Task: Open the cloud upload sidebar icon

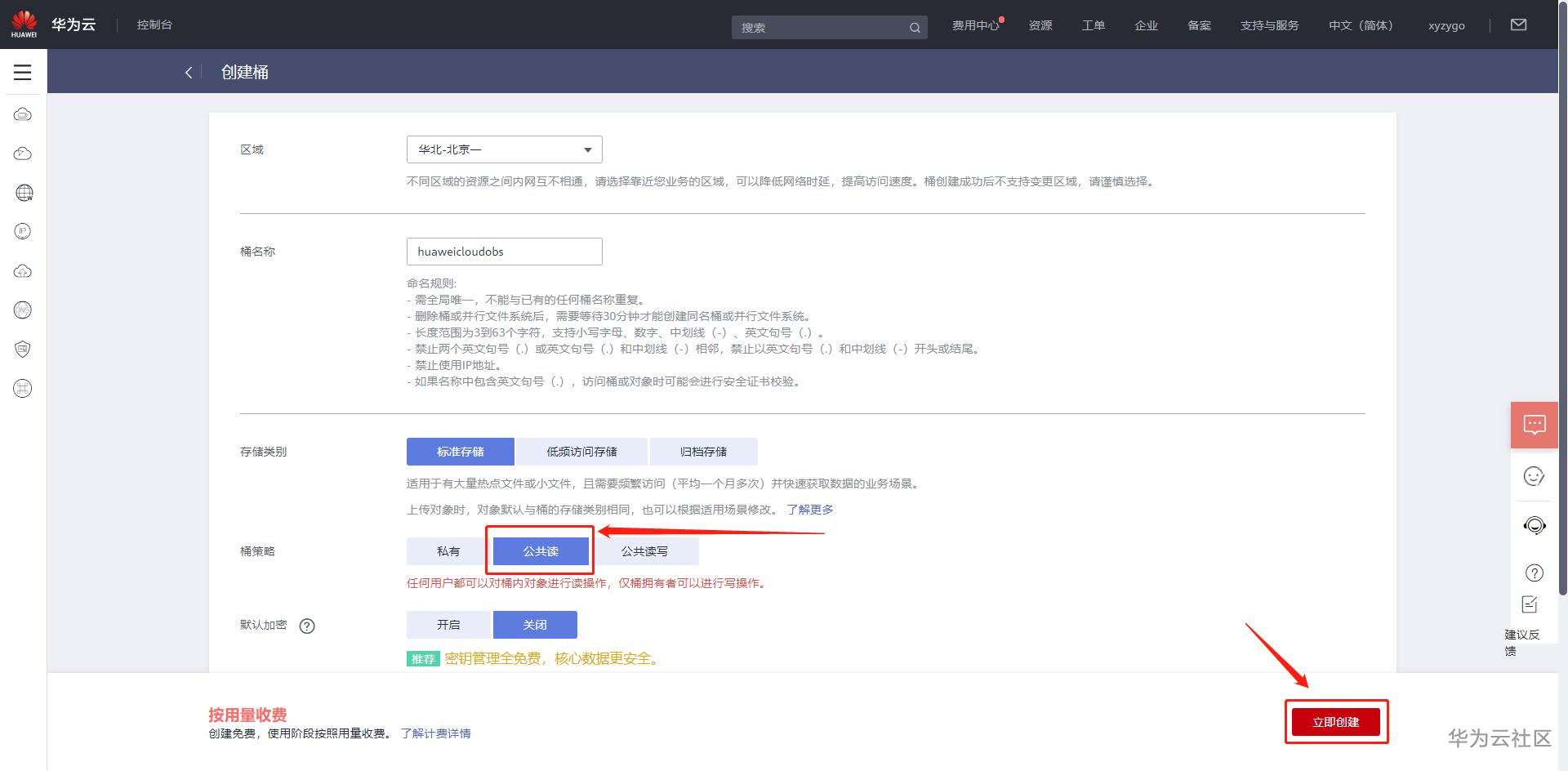Action: tap(23, 270)
